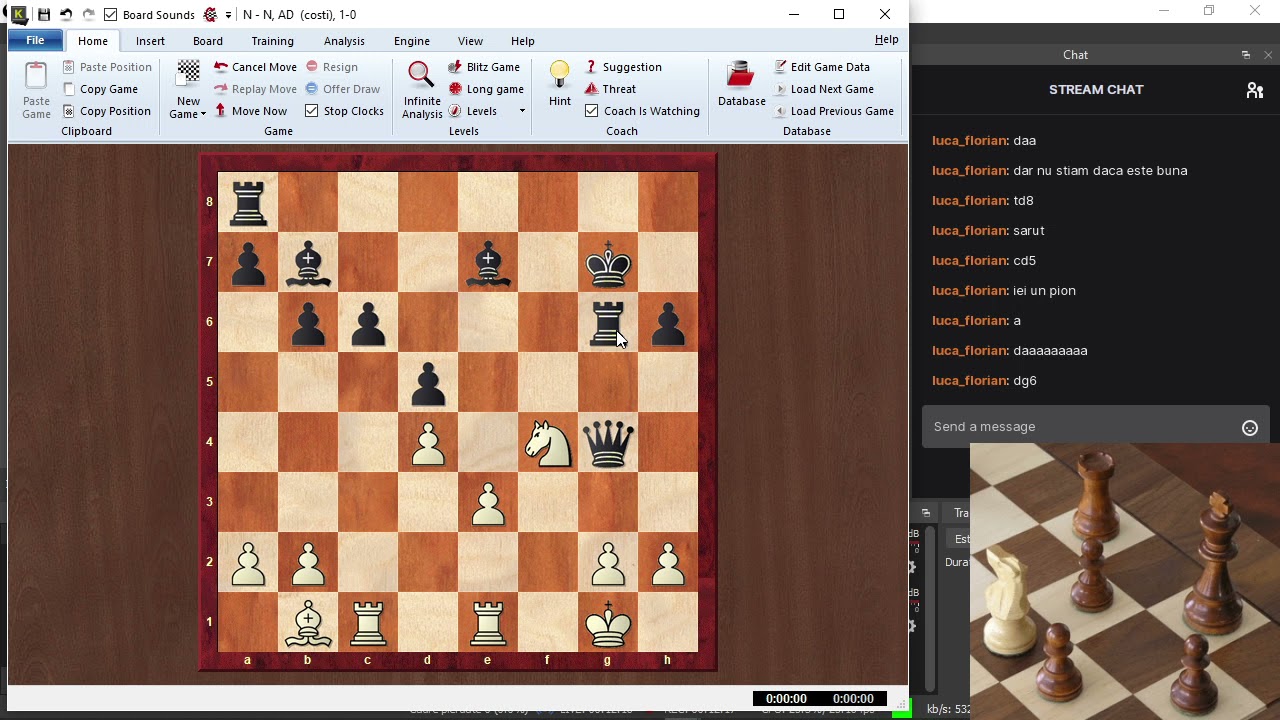Switch to the Insert tab

pos(151,41)
